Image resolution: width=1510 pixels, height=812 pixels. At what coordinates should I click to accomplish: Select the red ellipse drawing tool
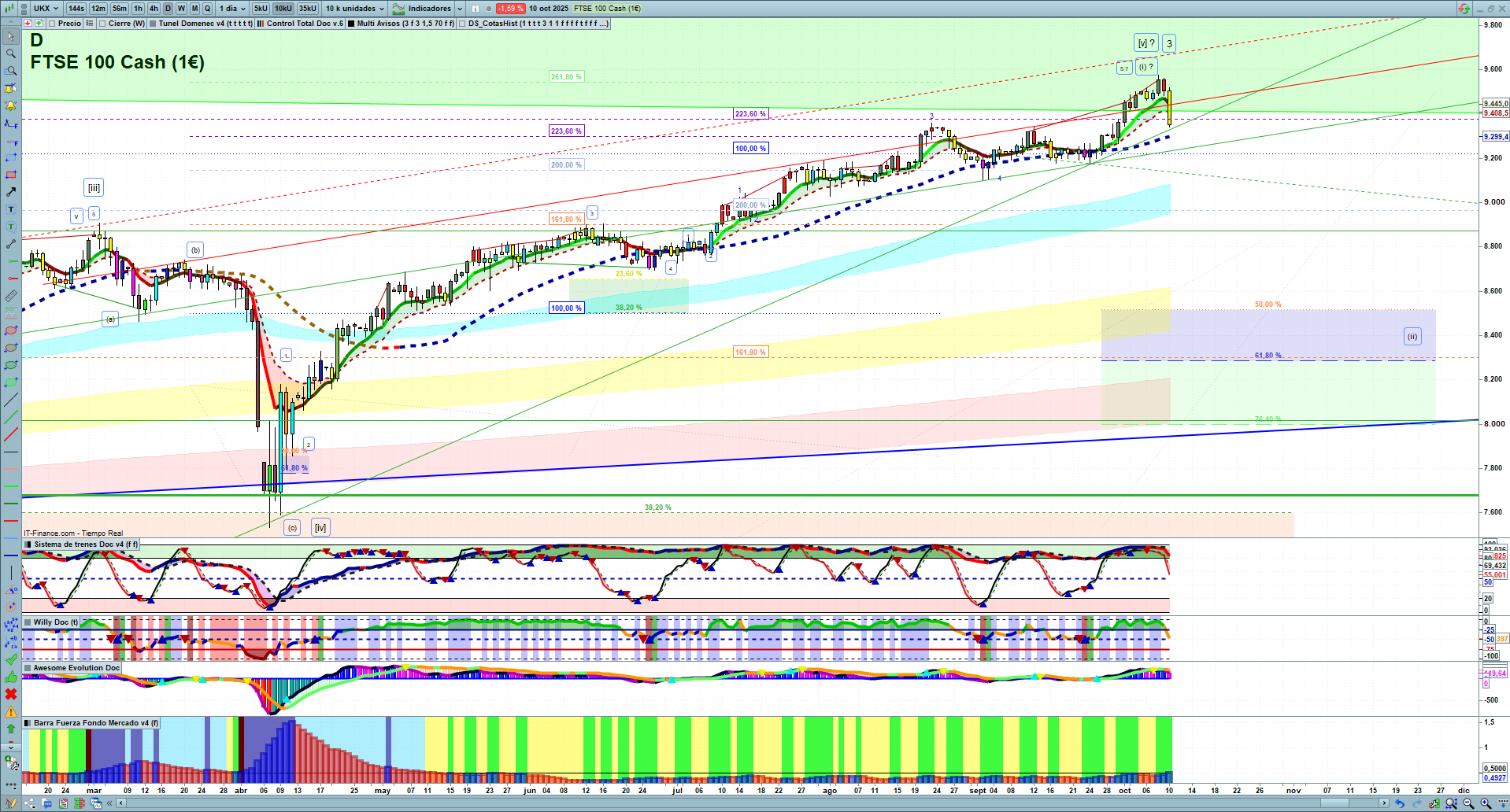pyautogui.click(x=11, y=330)
